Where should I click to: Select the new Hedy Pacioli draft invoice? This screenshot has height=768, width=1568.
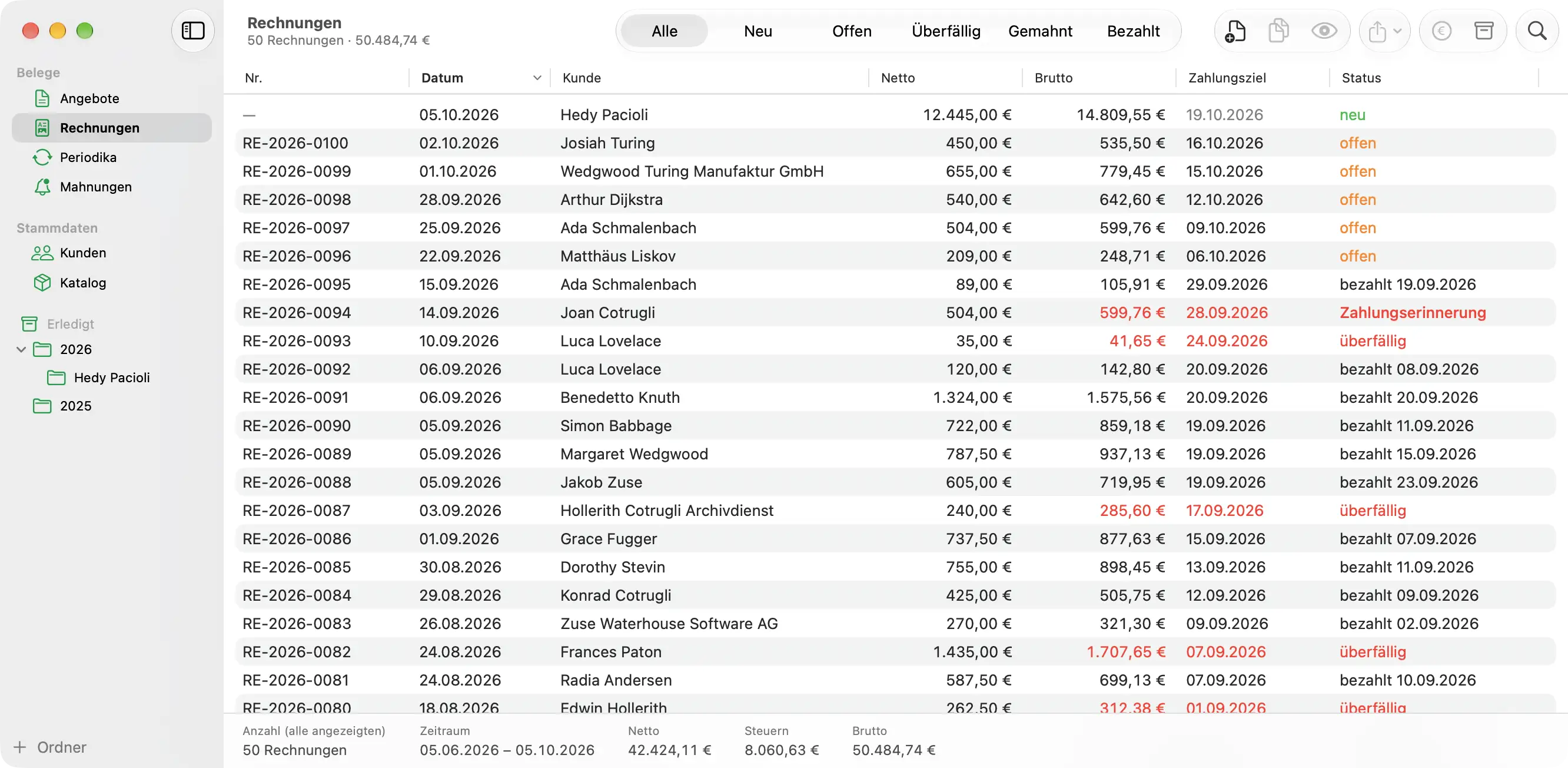895,114
